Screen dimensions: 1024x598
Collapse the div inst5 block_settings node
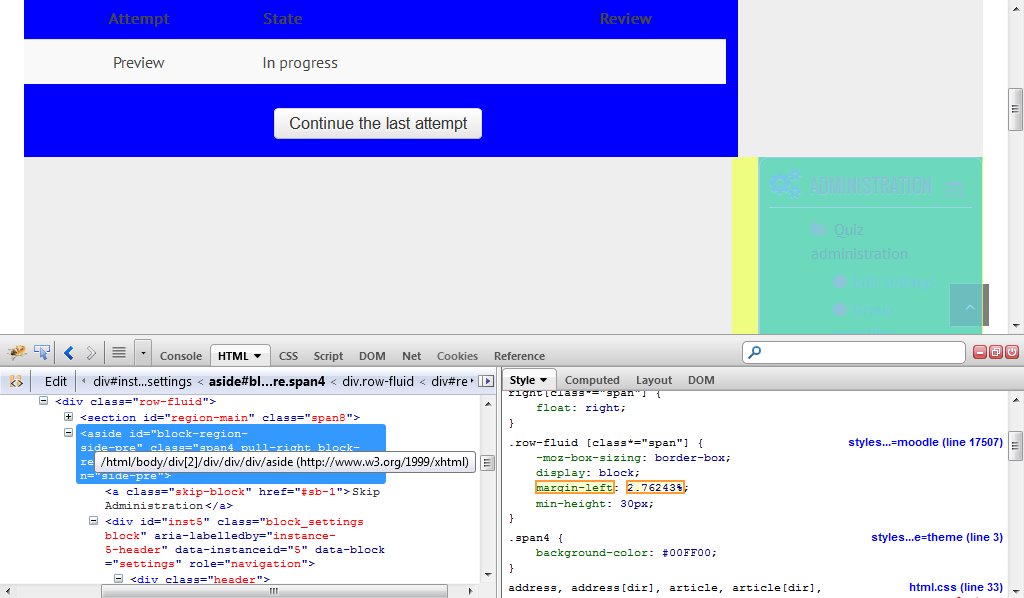[x=93, y=521]
